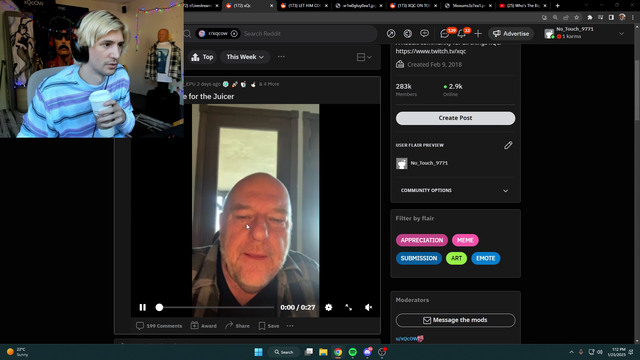Image resolution: width=640 pixels, height=360 pixels.
Task: Click the Chrome taskbar icon
Action: click(338, 352)
